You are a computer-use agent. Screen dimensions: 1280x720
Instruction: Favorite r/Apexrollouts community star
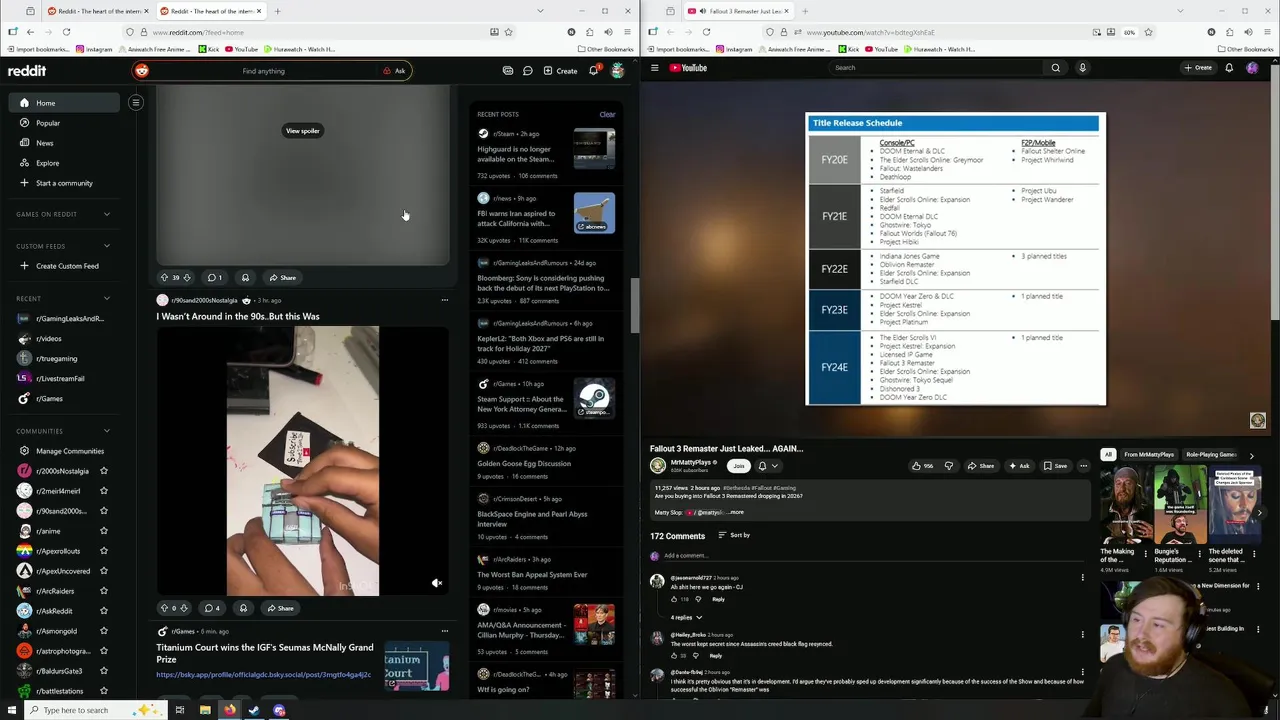103,551
